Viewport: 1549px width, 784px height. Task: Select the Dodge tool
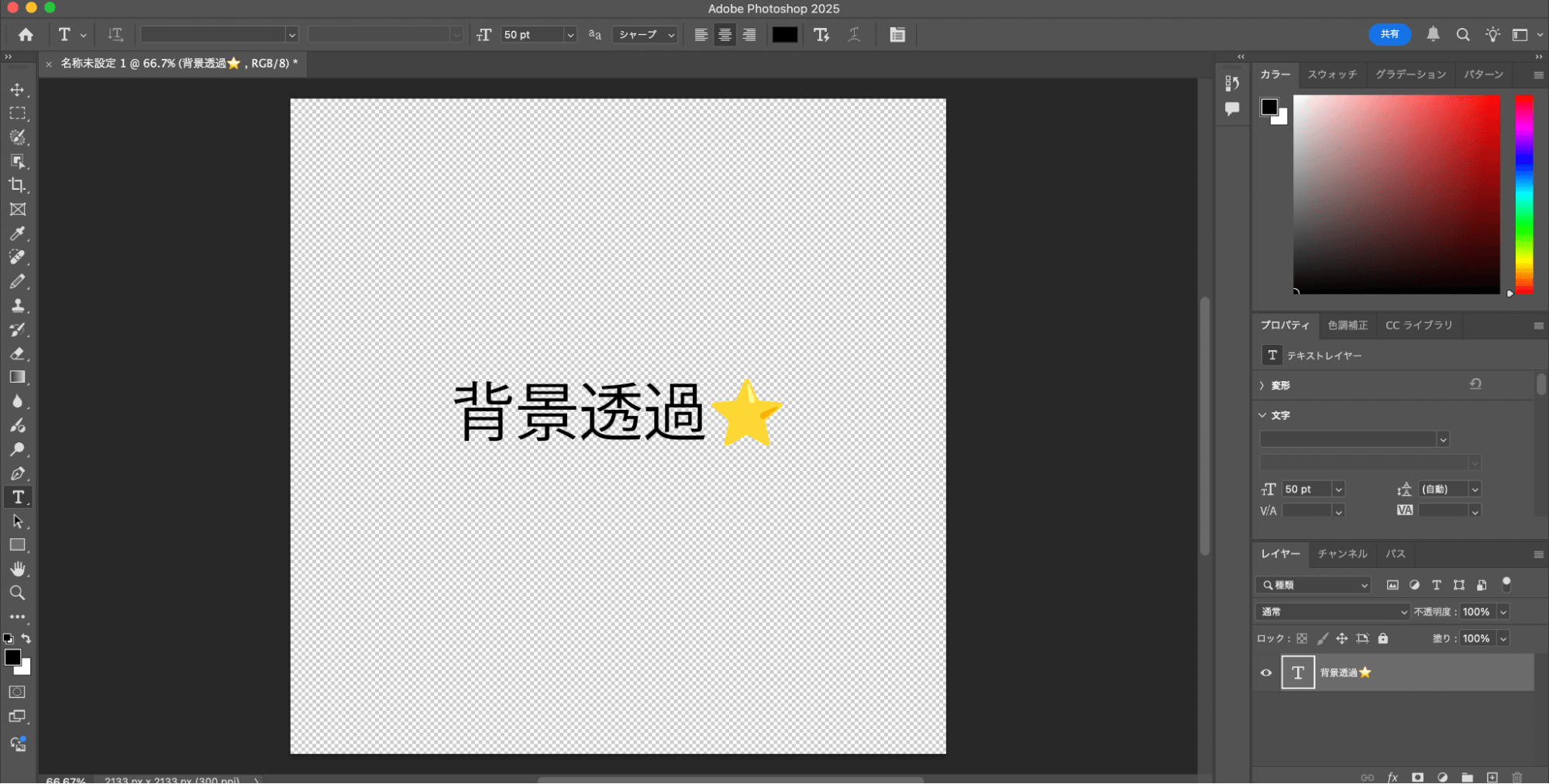pos(17,449)
